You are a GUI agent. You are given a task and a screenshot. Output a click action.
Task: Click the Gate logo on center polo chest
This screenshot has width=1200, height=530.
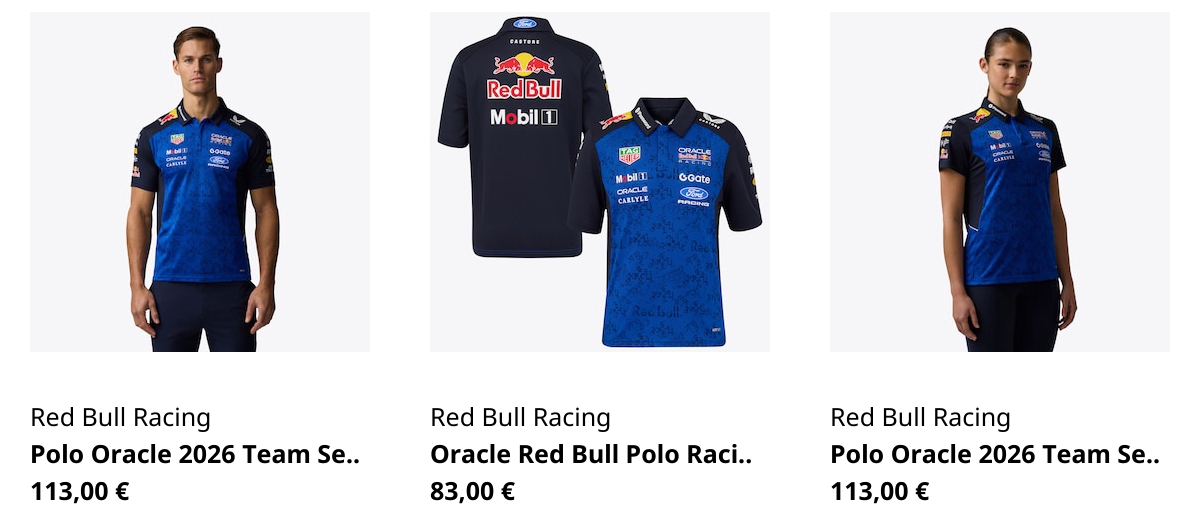694,178
